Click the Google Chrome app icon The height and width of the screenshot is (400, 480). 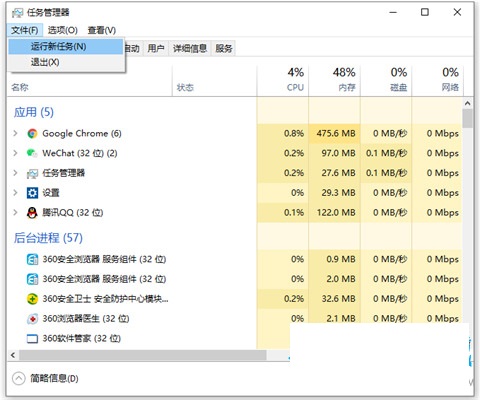(x=32, y=134)
